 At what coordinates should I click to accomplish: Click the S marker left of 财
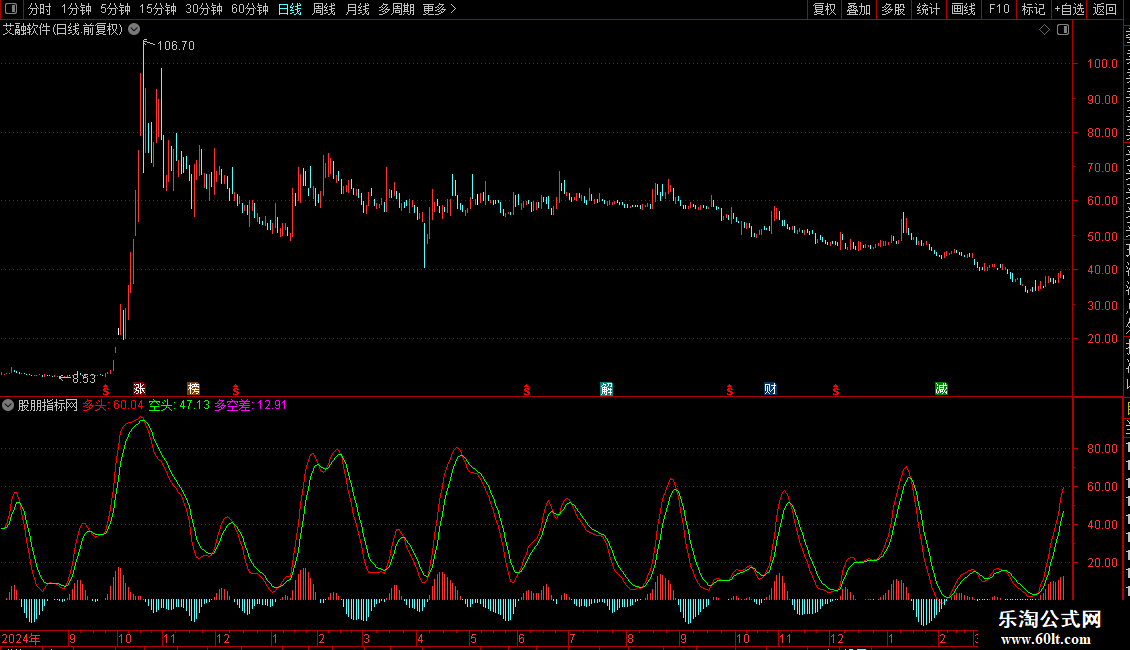(x=730, y=390)
